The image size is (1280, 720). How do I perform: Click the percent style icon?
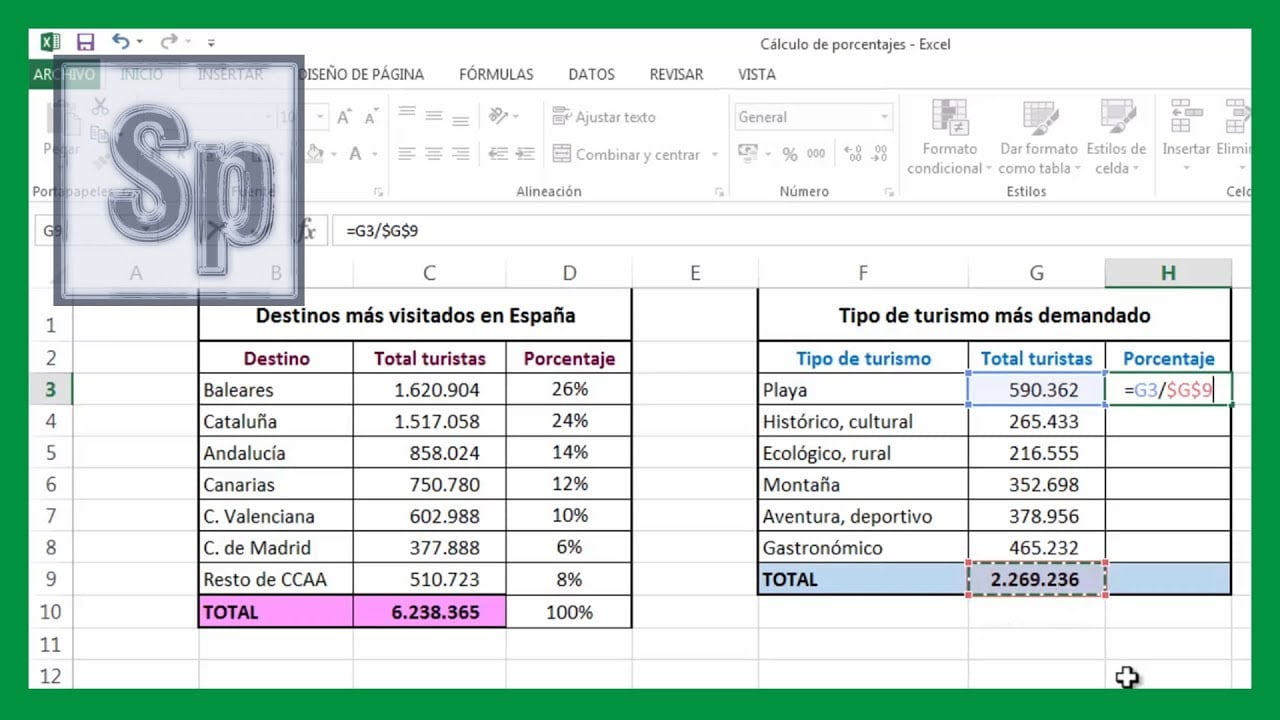790,154
